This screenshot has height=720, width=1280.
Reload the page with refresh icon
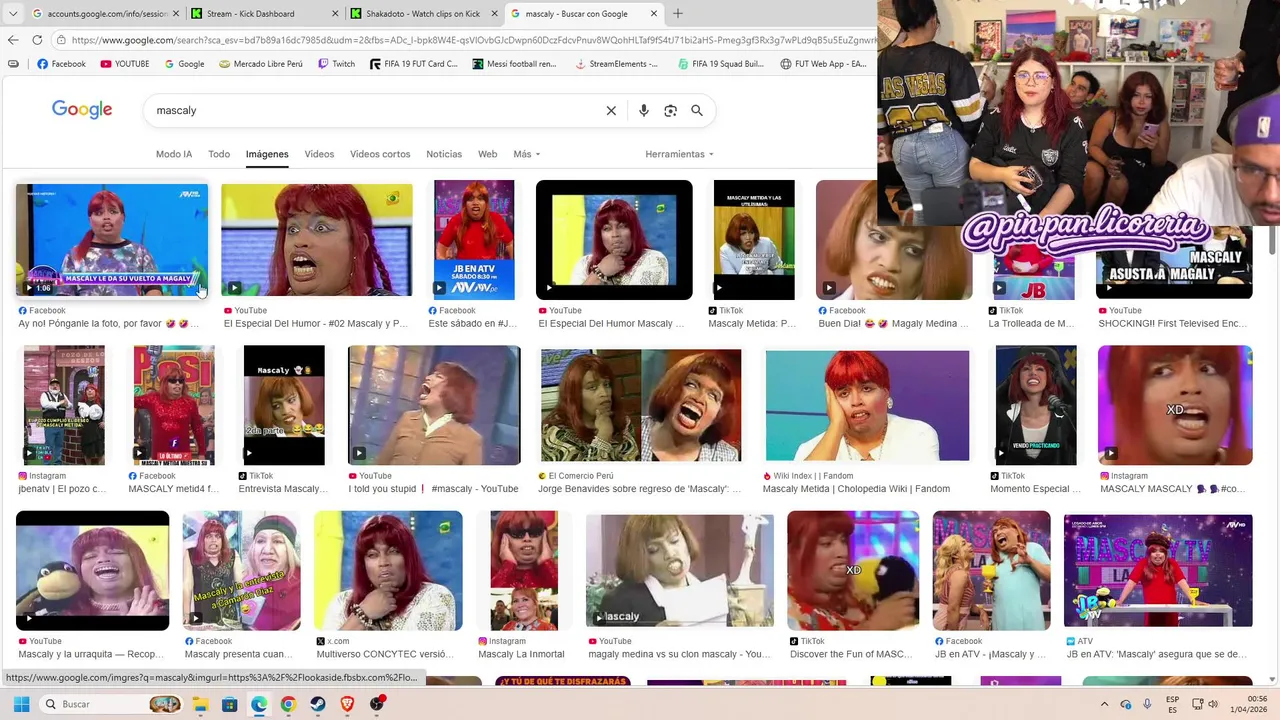(x=37, y=40)
